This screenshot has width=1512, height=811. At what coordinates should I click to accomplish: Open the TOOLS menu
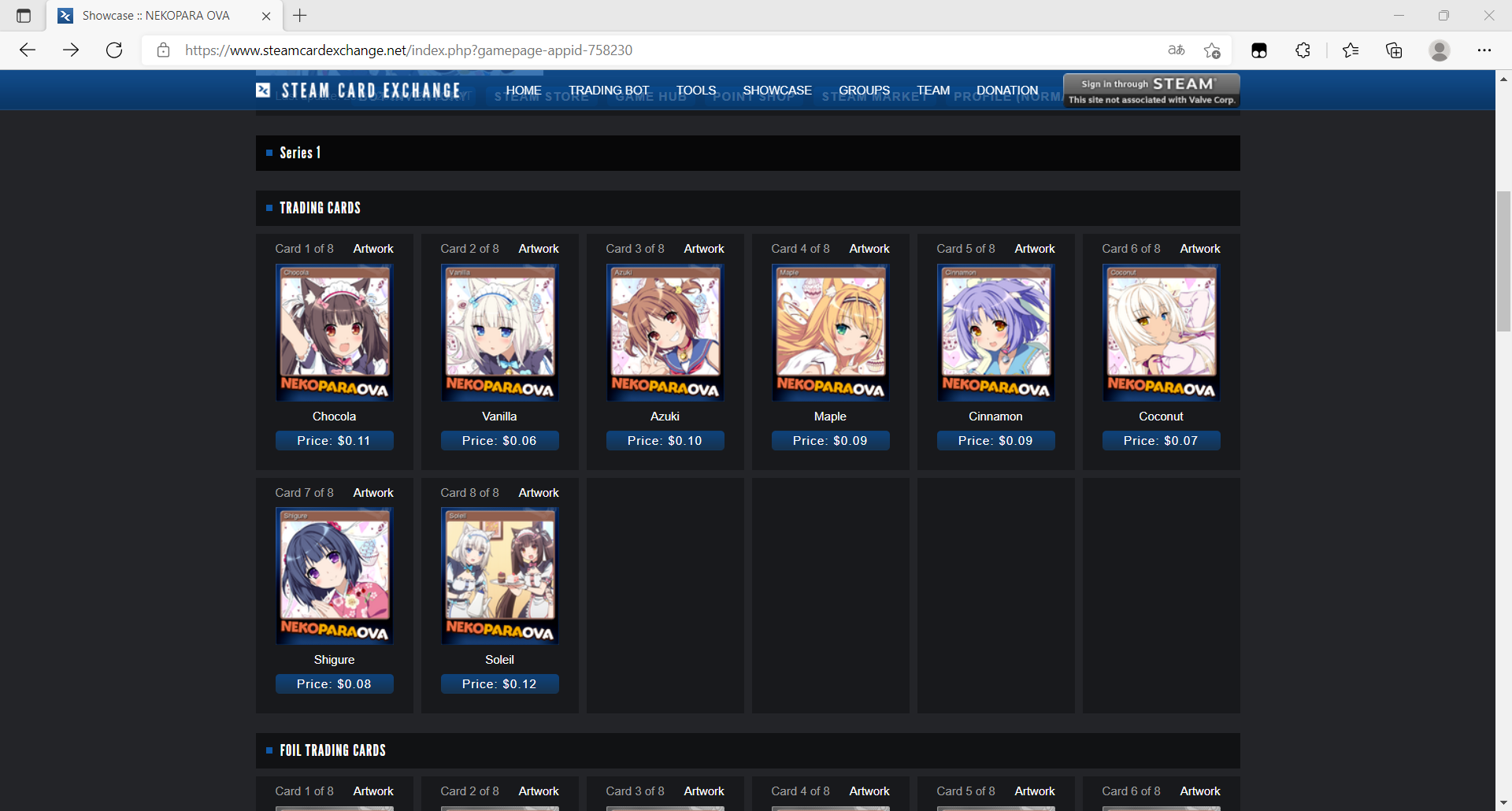click(696, 91)
